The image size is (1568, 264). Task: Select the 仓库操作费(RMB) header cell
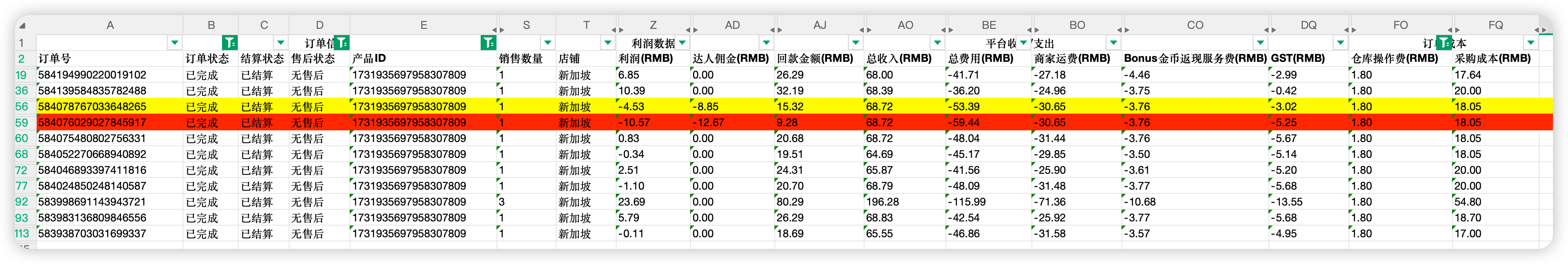tap(1401, 58)
